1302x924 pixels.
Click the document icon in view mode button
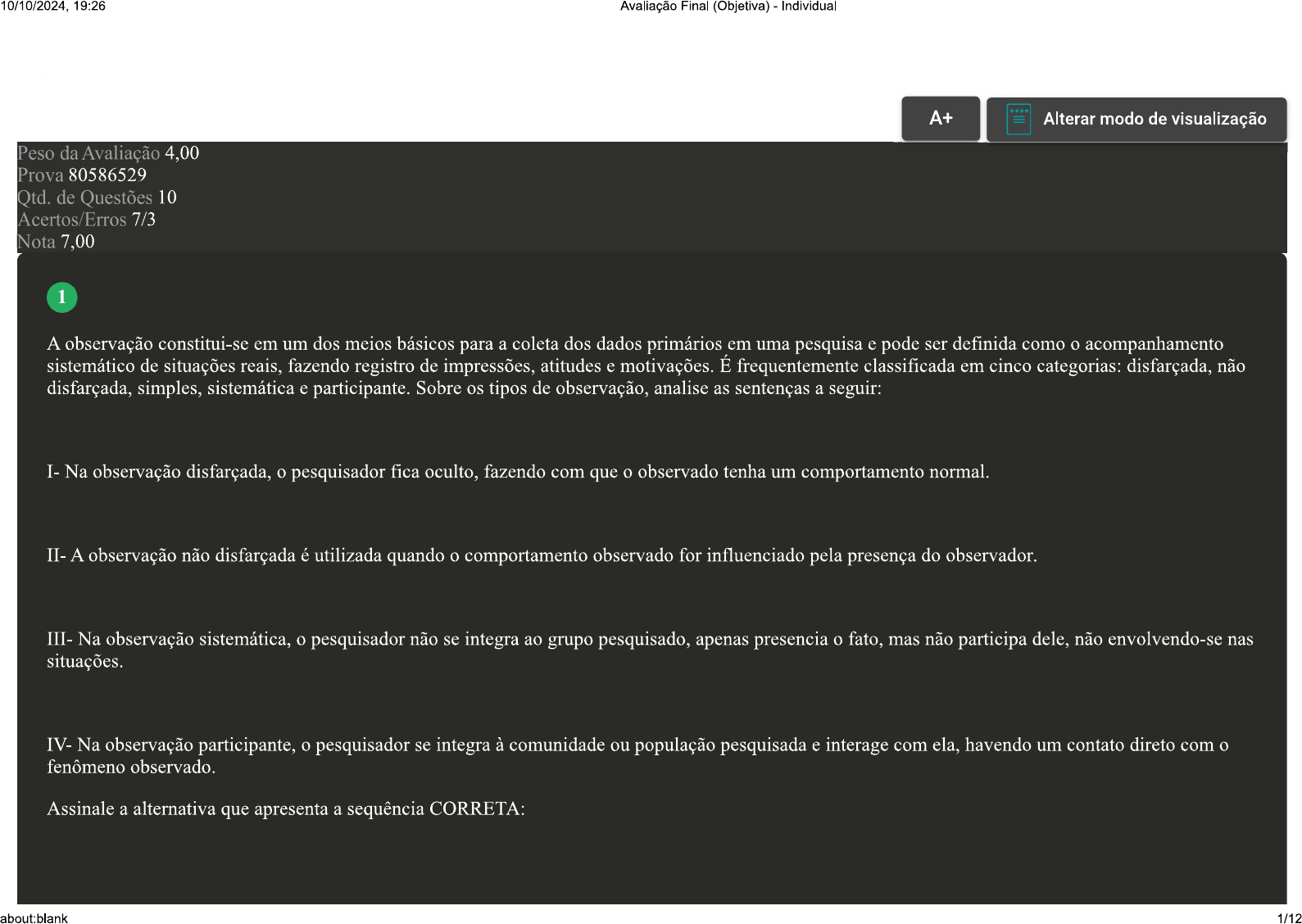[x=1018, y=120]
